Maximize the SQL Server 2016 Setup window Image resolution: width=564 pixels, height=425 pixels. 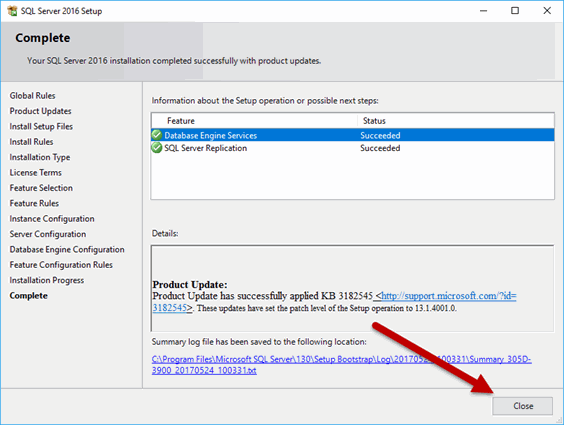[515, 11]
